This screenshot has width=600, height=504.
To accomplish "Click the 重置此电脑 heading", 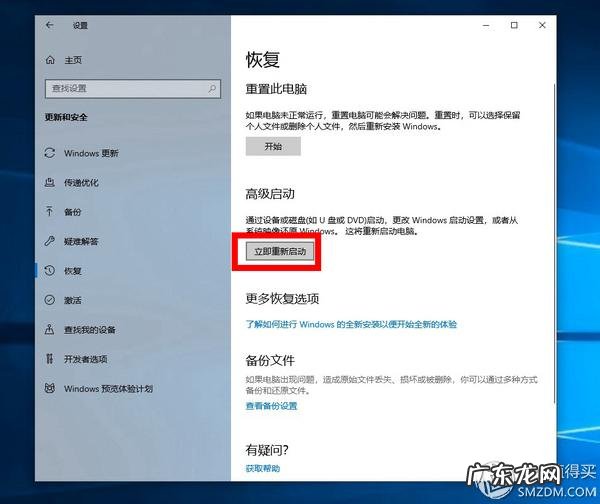I will (x=276, y=89).
